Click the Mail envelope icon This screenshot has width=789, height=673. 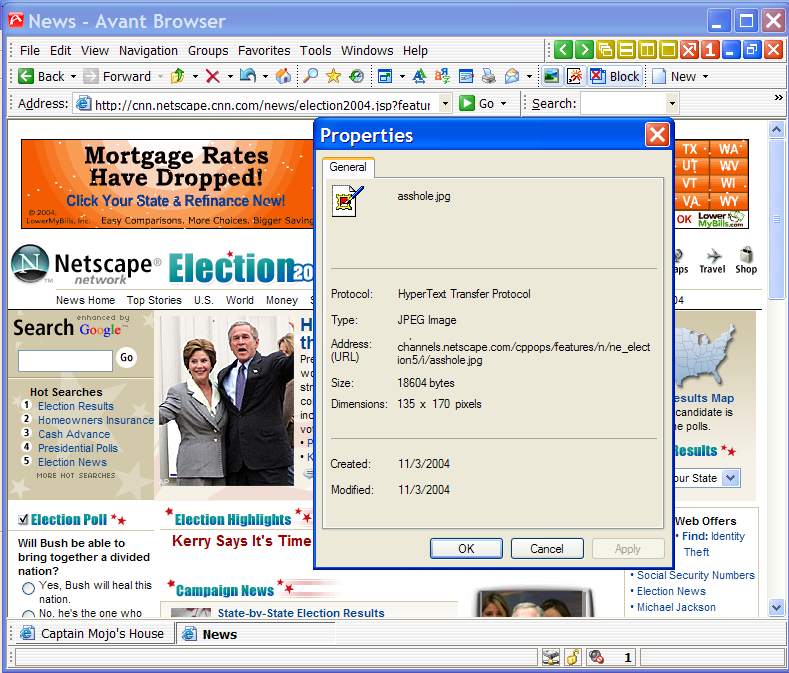[x=512, y=76]
